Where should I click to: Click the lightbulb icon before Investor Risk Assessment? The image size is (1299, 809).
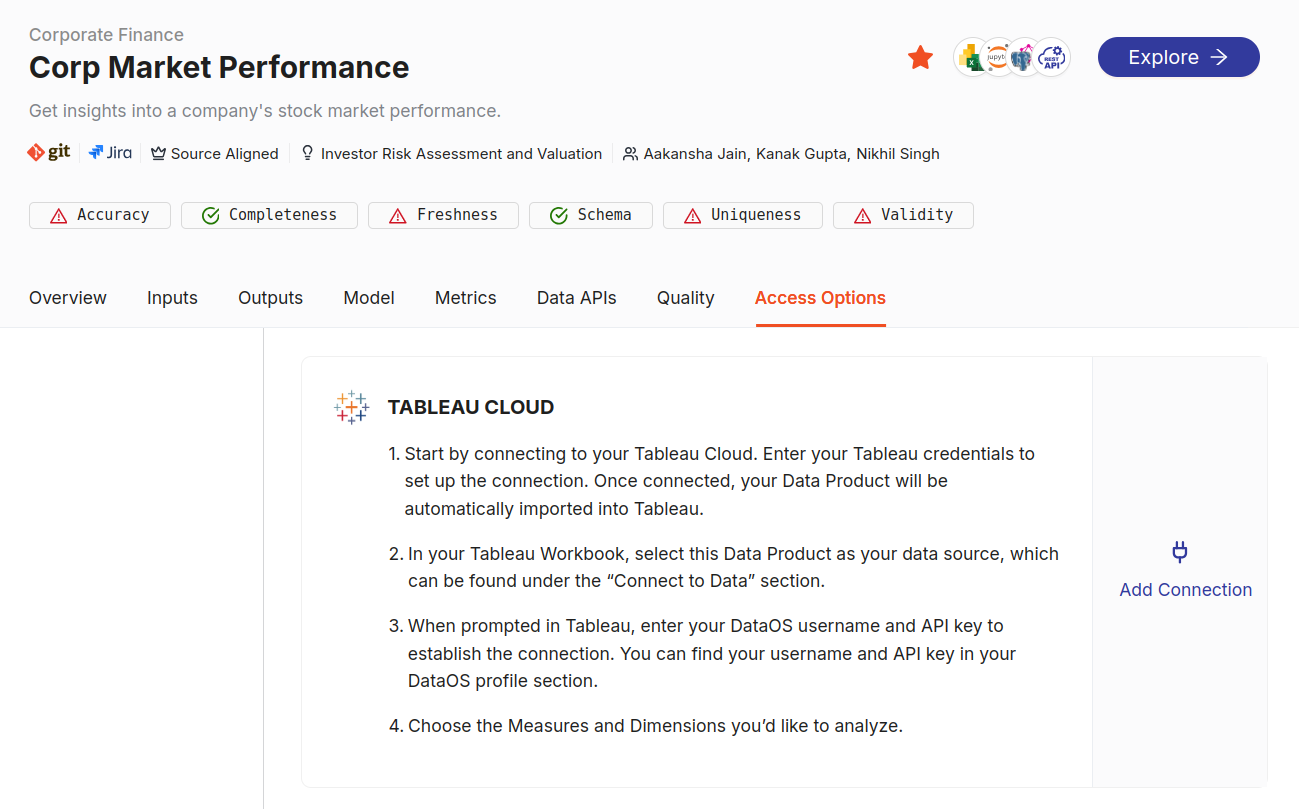coord(307,153)
